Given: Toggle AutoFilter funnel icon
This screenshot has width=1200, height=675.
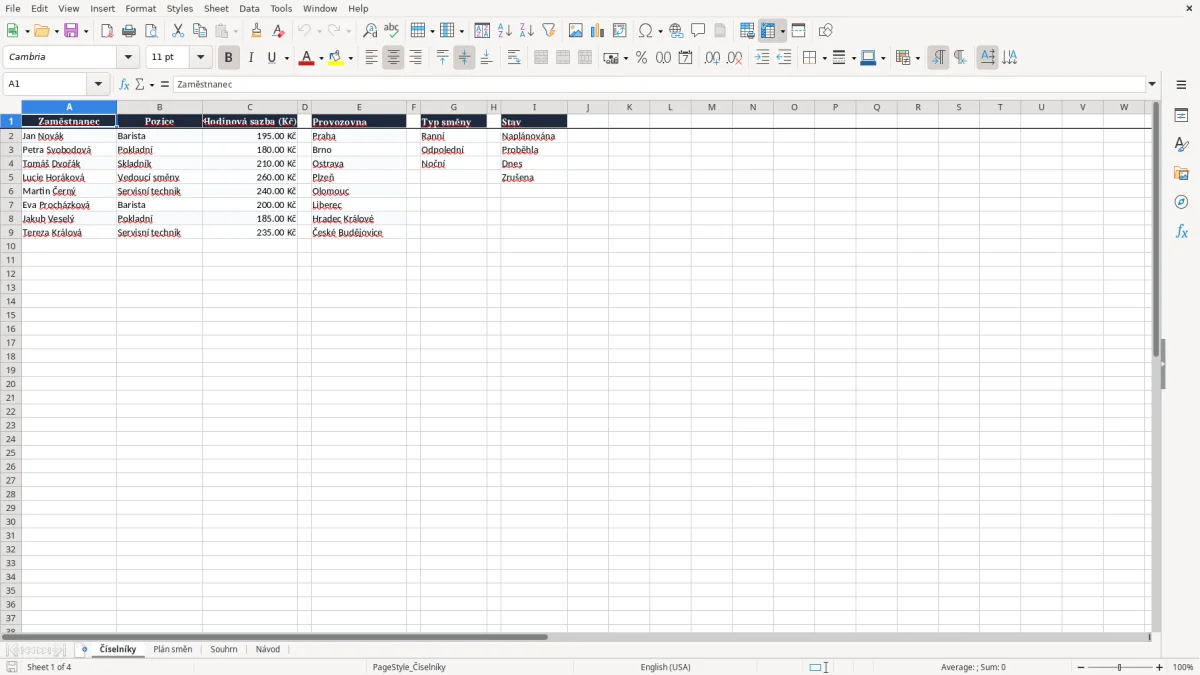Looking at the screenshot, I should [548, 31].
